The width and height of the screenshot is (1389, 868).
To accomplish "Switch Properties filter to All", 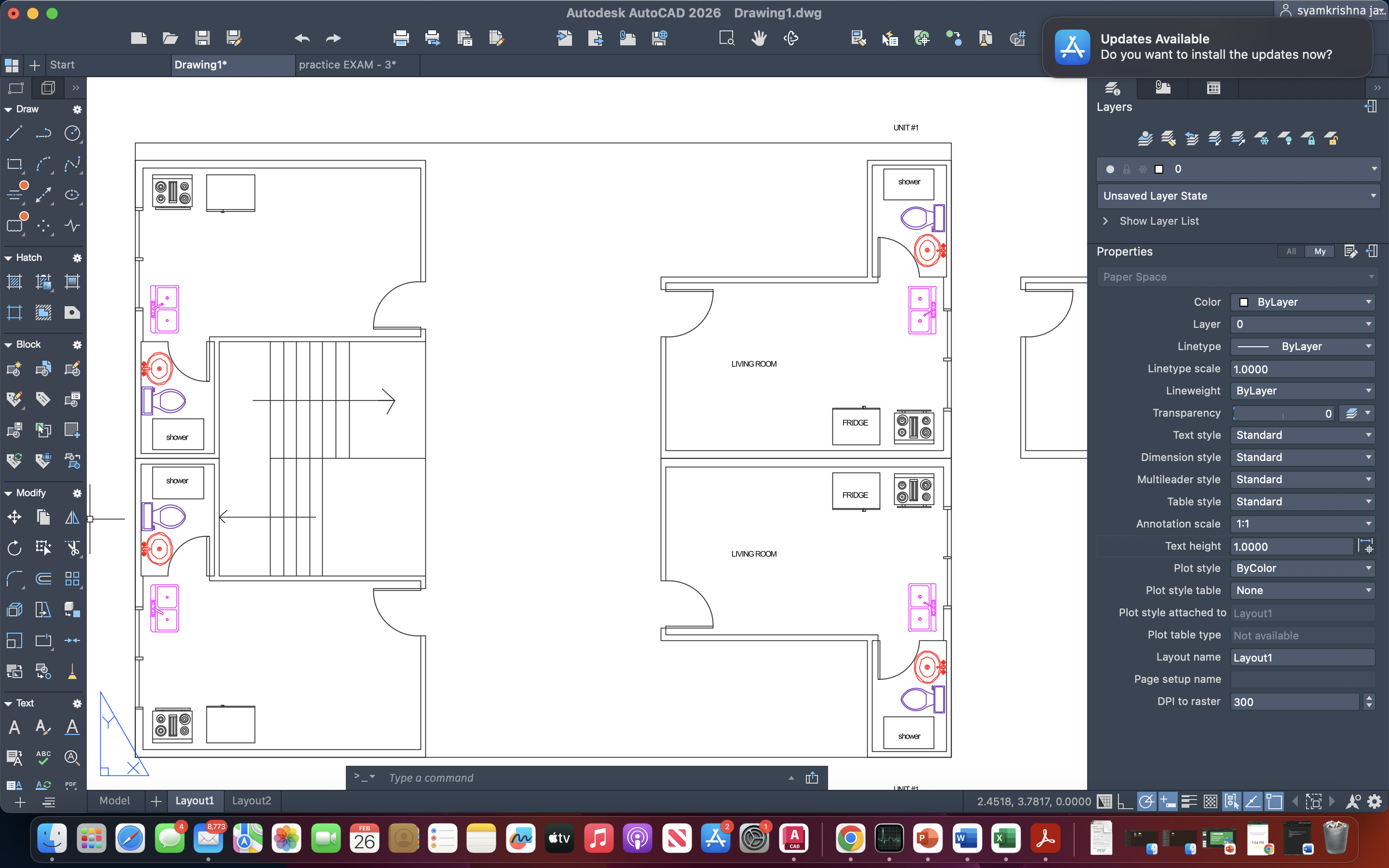I will pos(1291,251).
